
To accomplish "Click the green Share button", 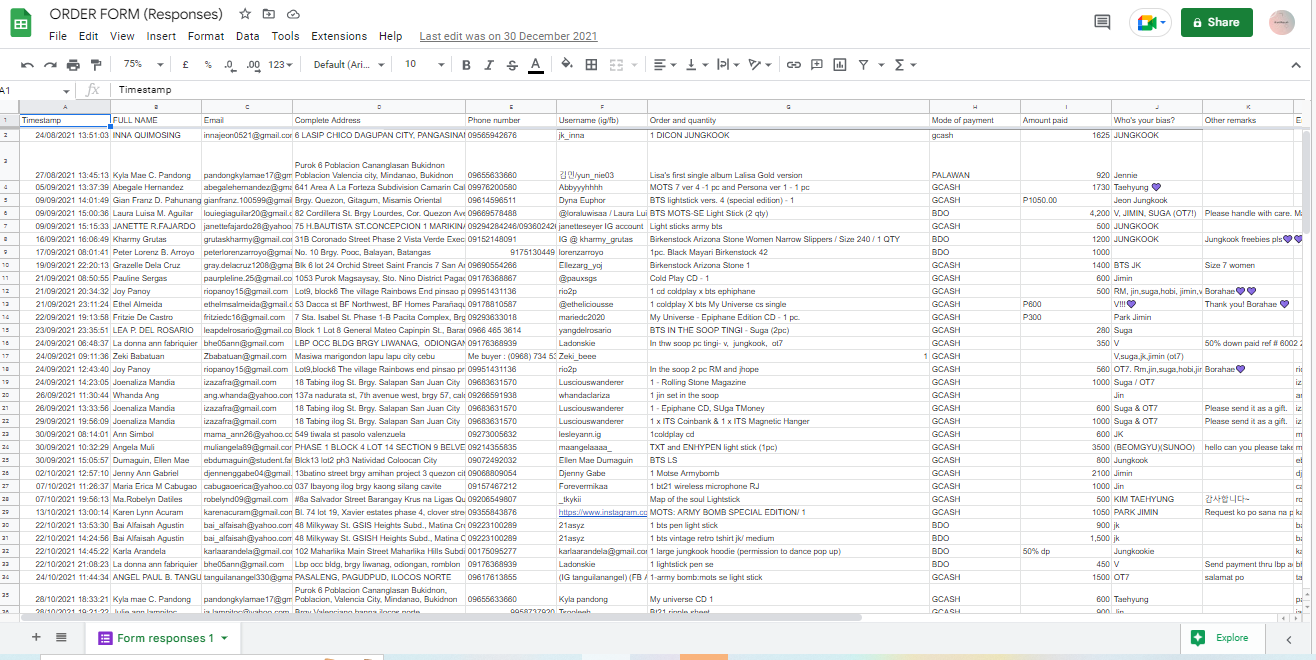I will (1216, 22).
